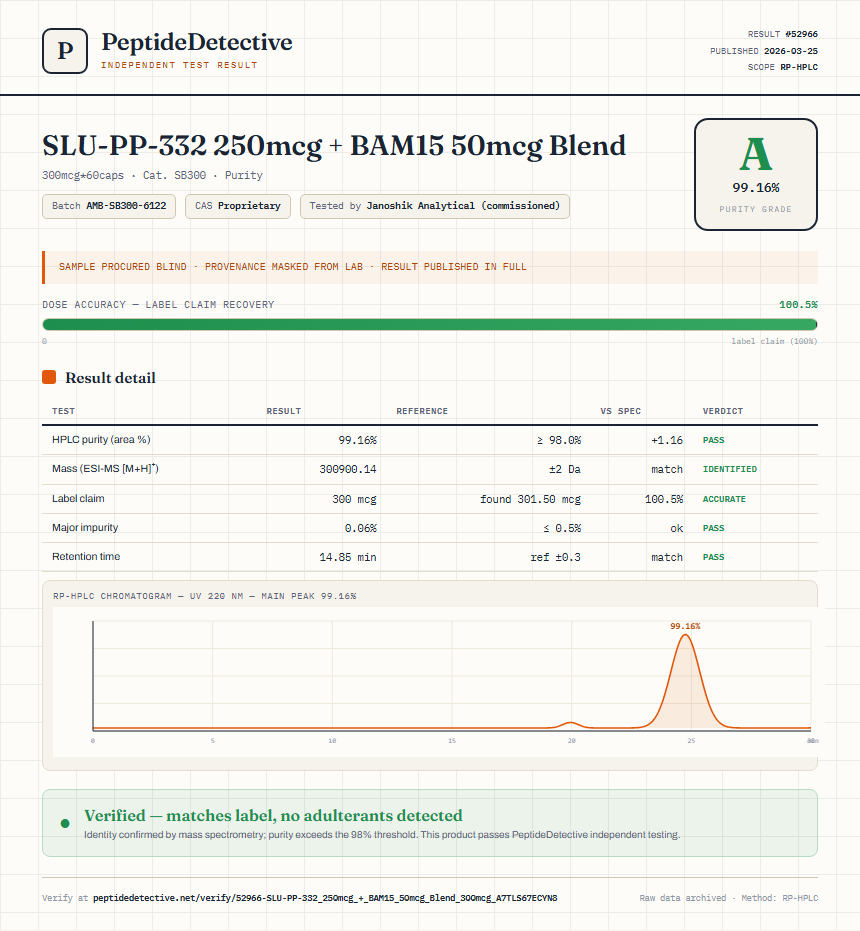
Task: Click the PASS verdict in HPLC purity row
Action: (713, 440)
